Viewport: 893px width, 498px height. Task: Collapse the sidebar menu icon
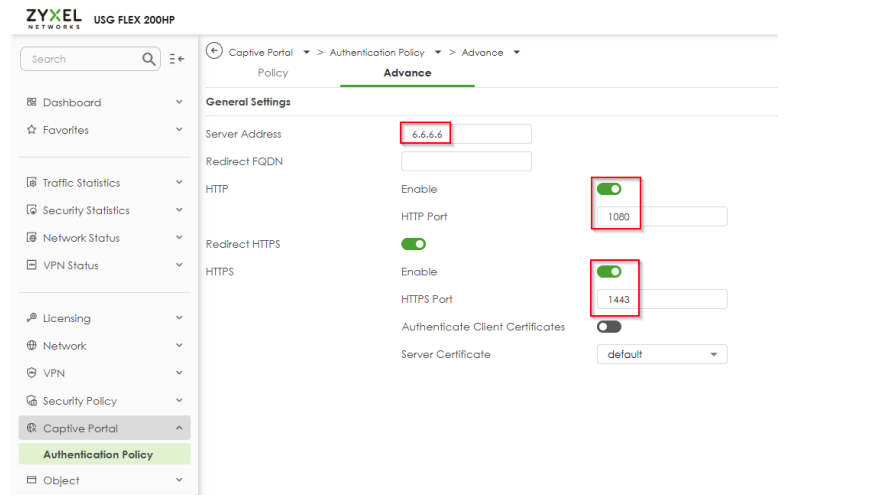tap(177, 59)
